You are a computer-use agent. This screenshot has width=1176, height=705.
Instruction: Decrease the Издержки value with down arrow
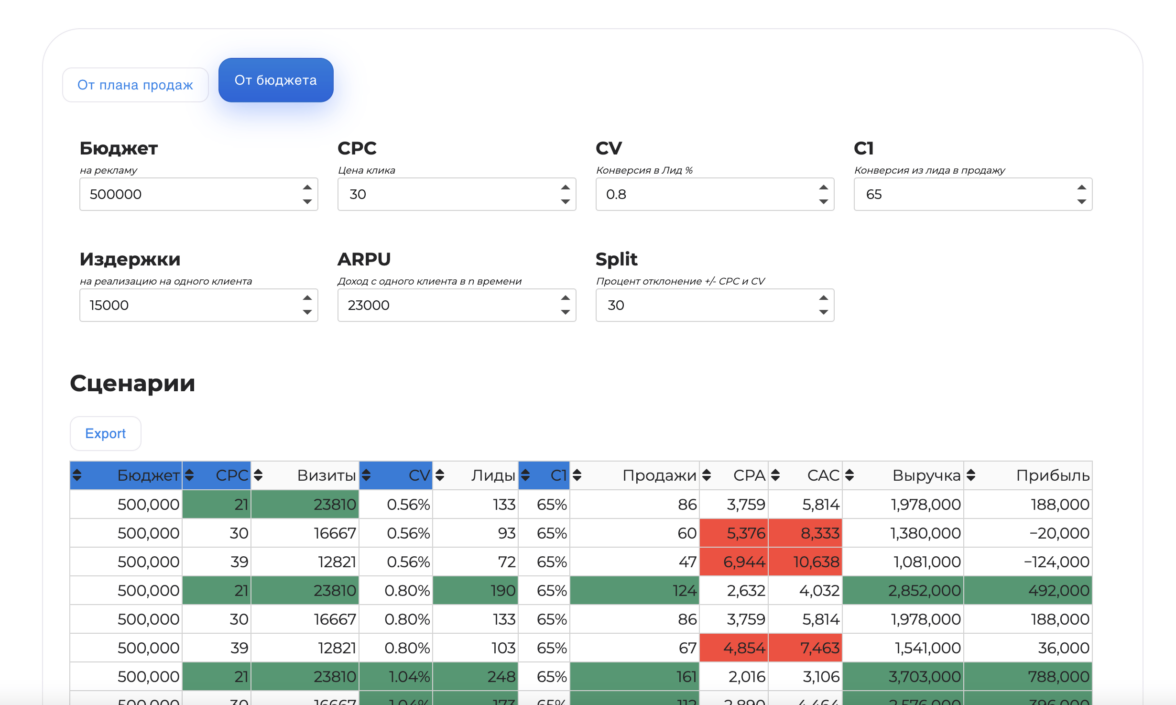307,313
